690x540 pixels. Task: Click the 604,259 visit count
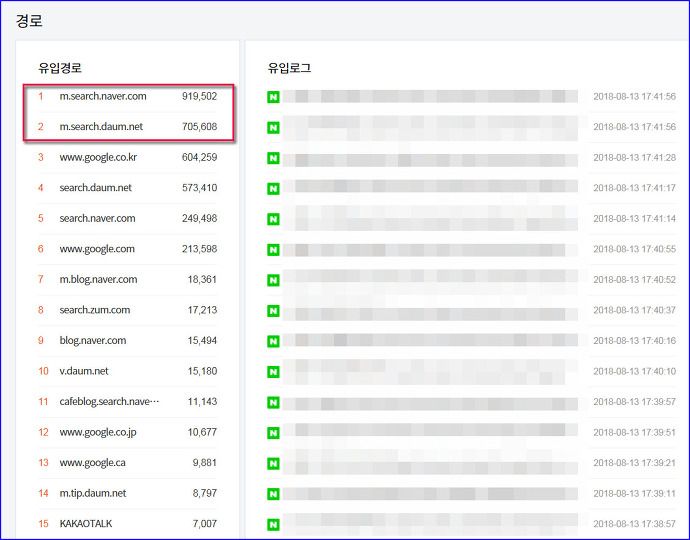199,157
